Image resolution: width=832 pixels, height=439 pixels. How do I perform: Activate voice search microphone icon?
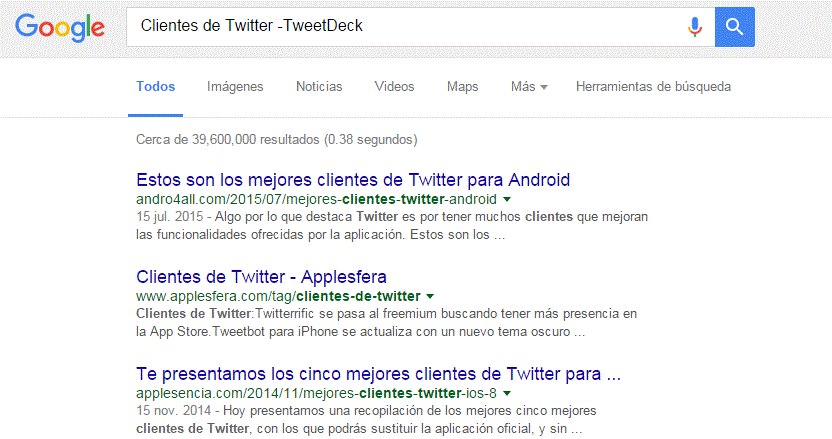pos(695,27)
